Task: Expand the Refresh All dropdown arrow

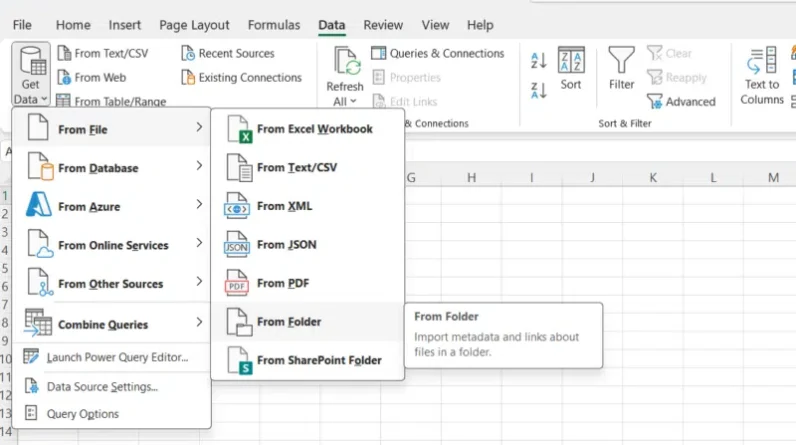Action: coord(353,101)
